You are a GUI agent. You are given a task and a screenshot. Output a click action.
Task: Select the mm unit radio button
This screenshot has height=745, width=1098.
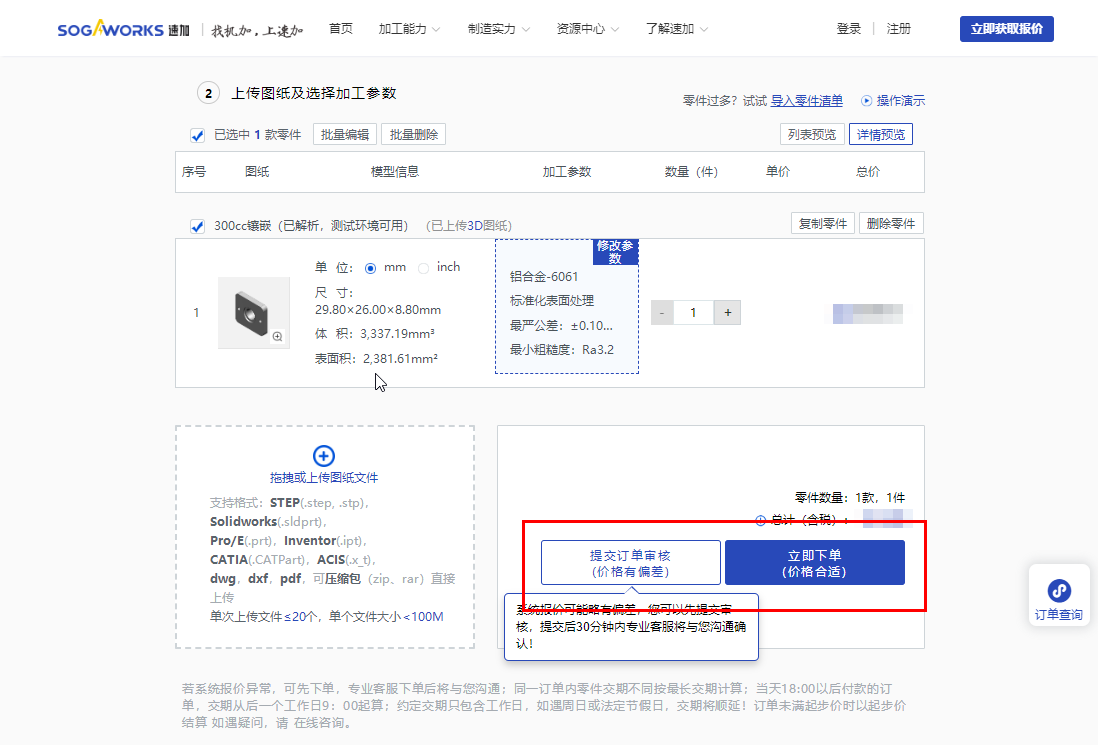[x=371, y=268]
